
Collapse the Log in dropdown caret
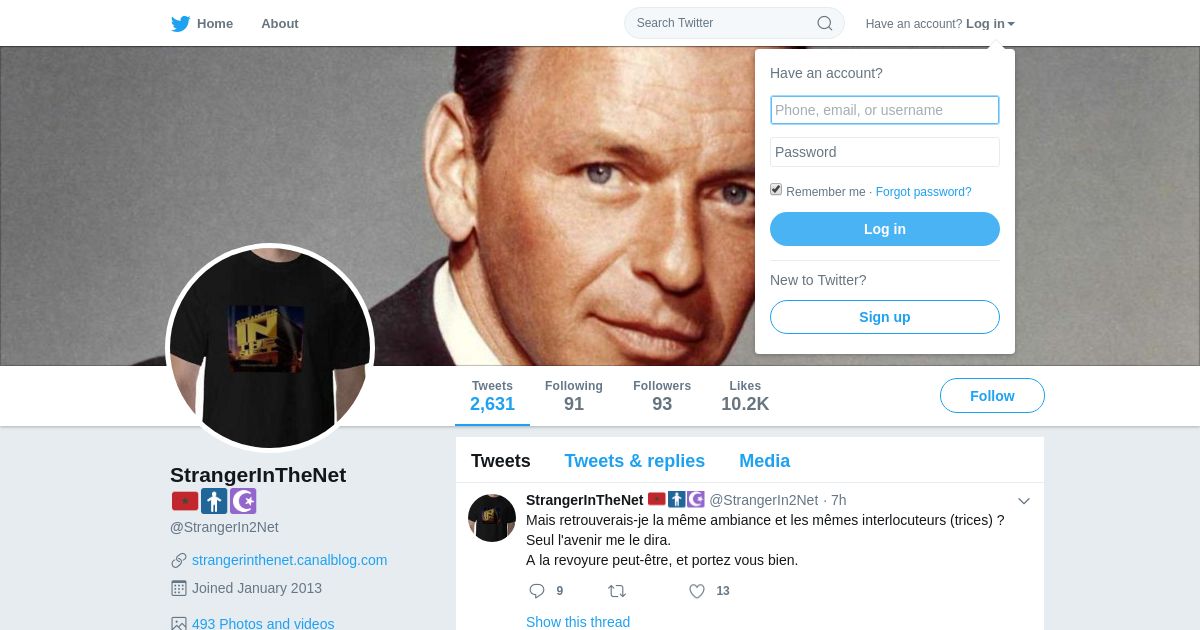coord(1011,24)
